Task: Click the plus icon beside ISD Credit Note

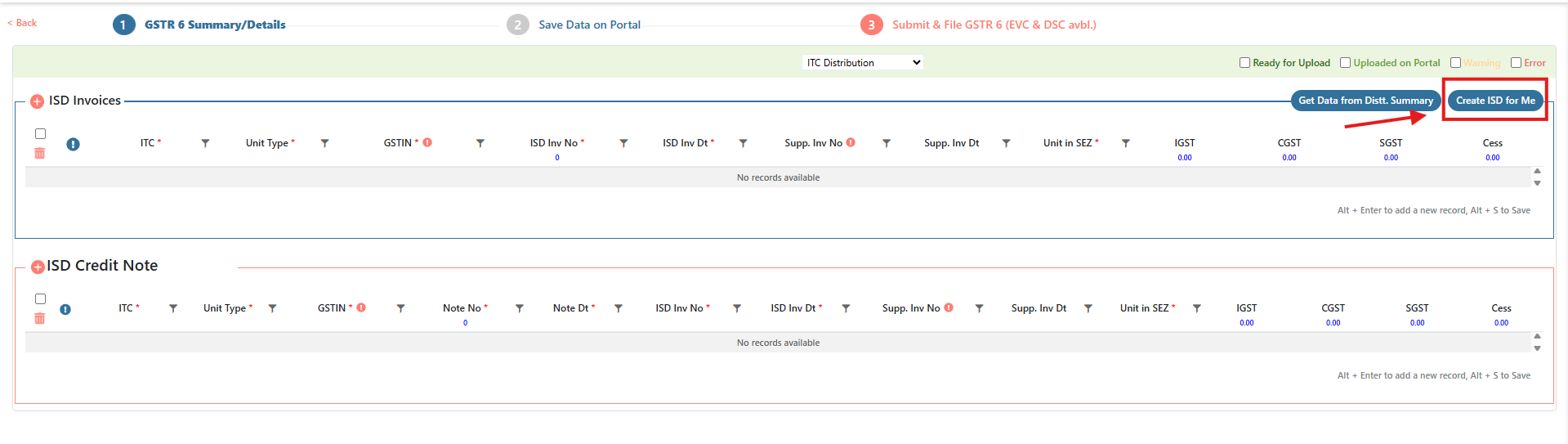Action: 38,267
